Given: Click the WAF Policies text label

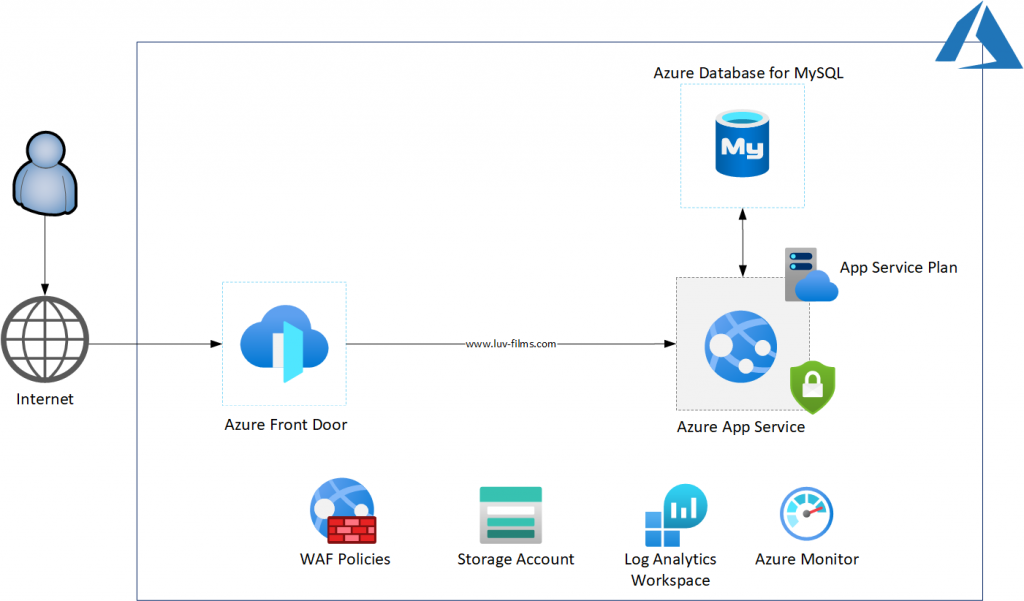Looking at the screenshot, I should pos(345,559).
